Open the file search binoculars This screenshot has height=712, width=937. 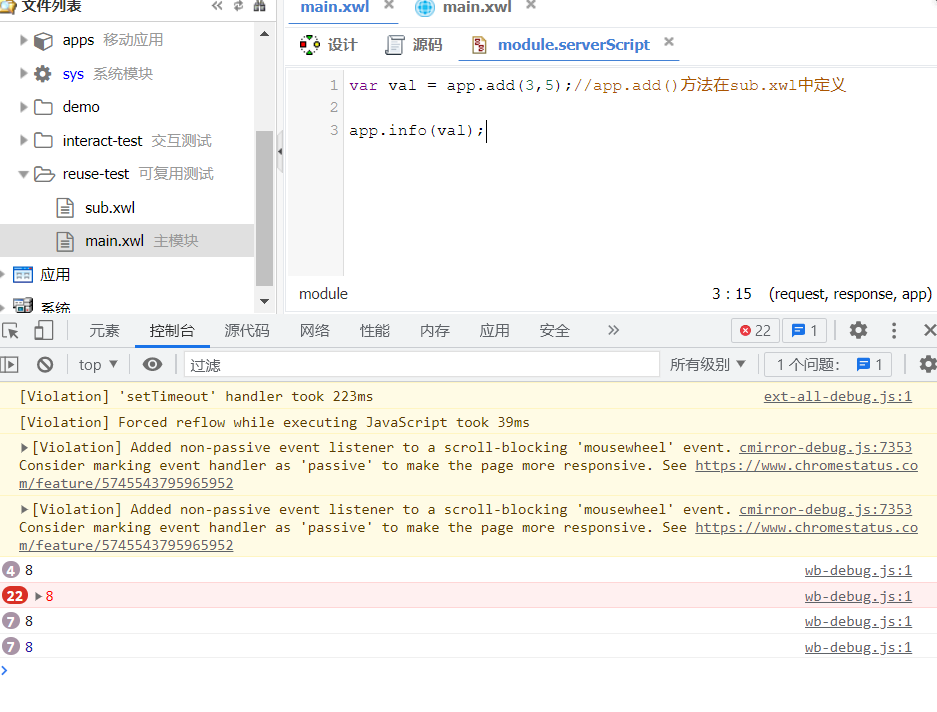click(259, 6)
